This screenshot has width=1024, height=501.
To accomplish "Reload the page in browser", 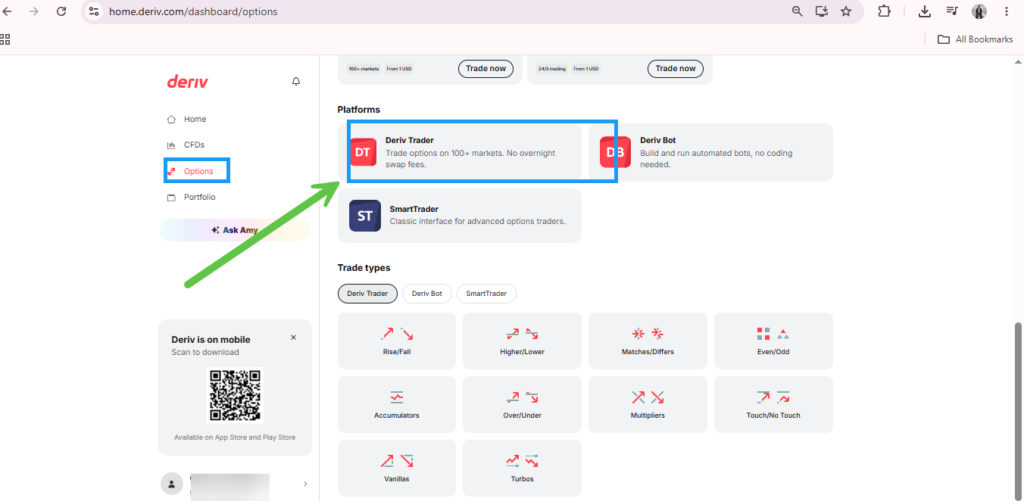I will point(61,11).
